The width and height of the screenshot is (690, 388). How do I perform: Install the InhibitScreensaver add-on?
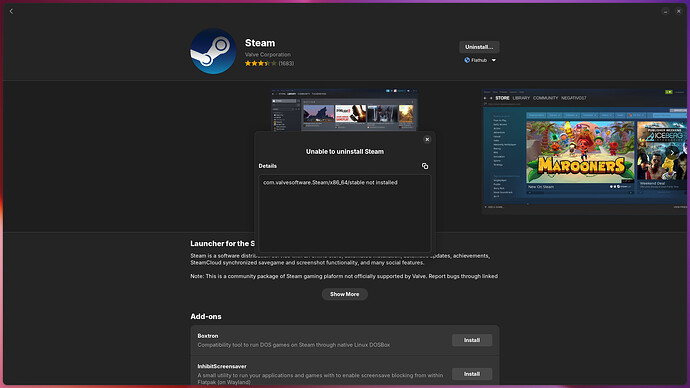pos(472,374)
